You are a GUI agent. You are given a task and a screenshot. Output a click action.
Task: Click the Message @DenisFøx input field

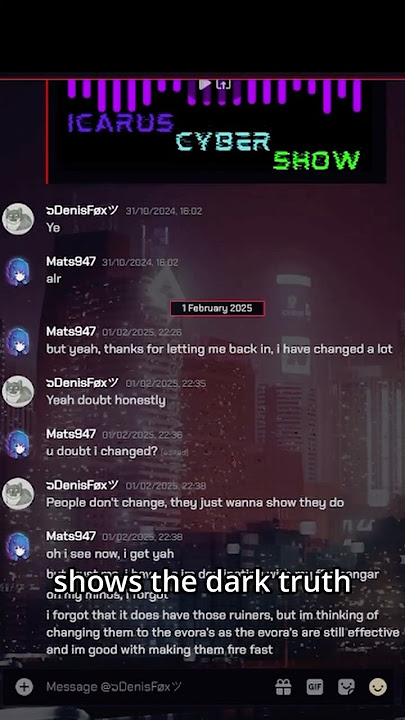point(156,687)
